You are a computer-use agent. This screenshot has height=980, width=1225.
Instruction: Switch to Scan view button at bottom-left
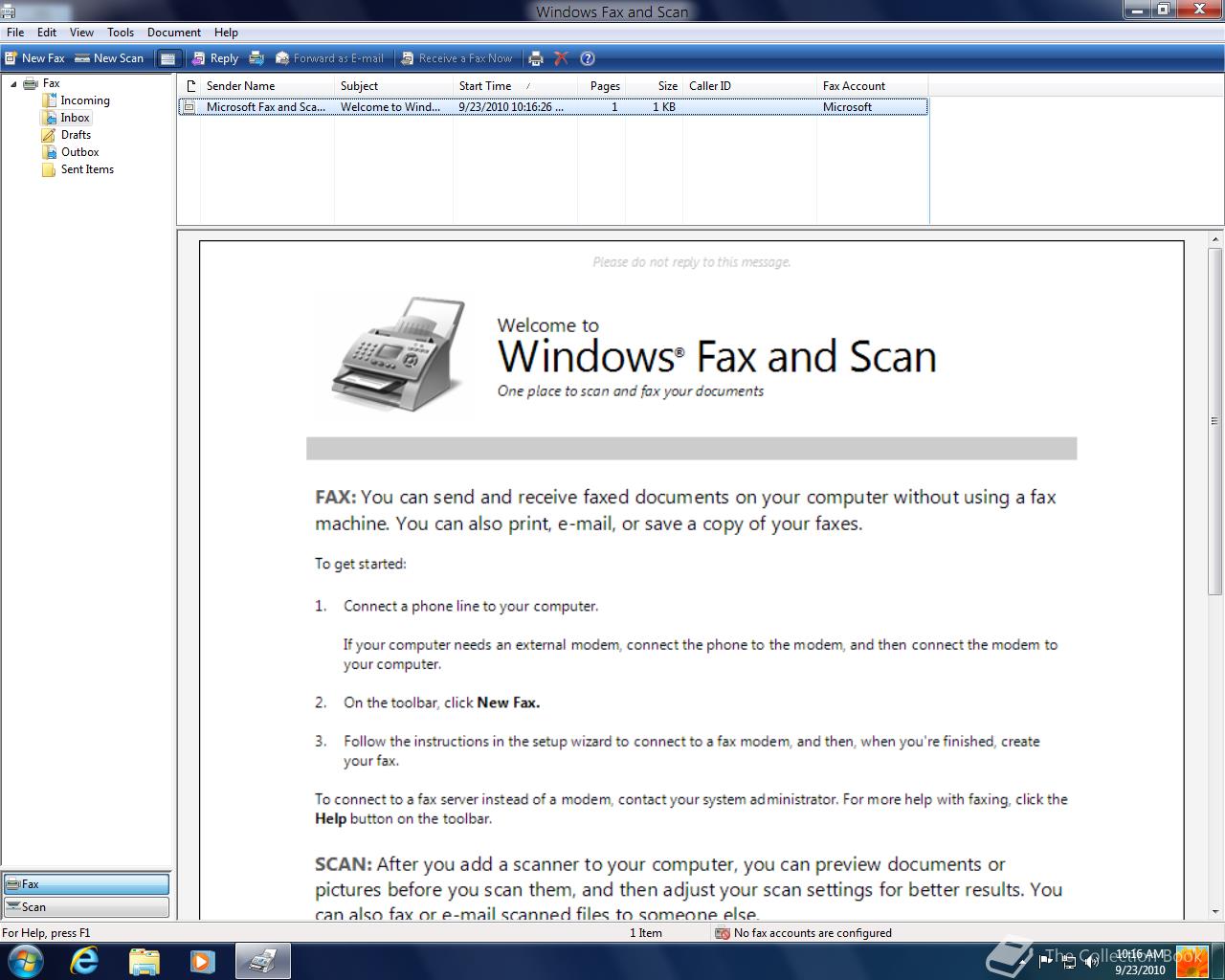(x=86, y=907)
